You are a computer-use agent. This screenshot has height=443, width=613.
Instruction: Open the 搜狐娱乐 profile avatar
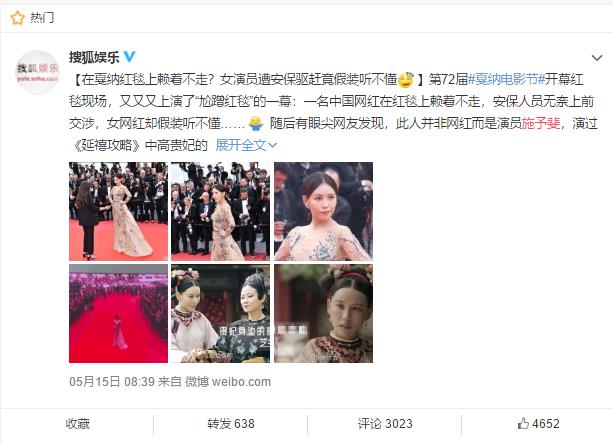[37, 72]
